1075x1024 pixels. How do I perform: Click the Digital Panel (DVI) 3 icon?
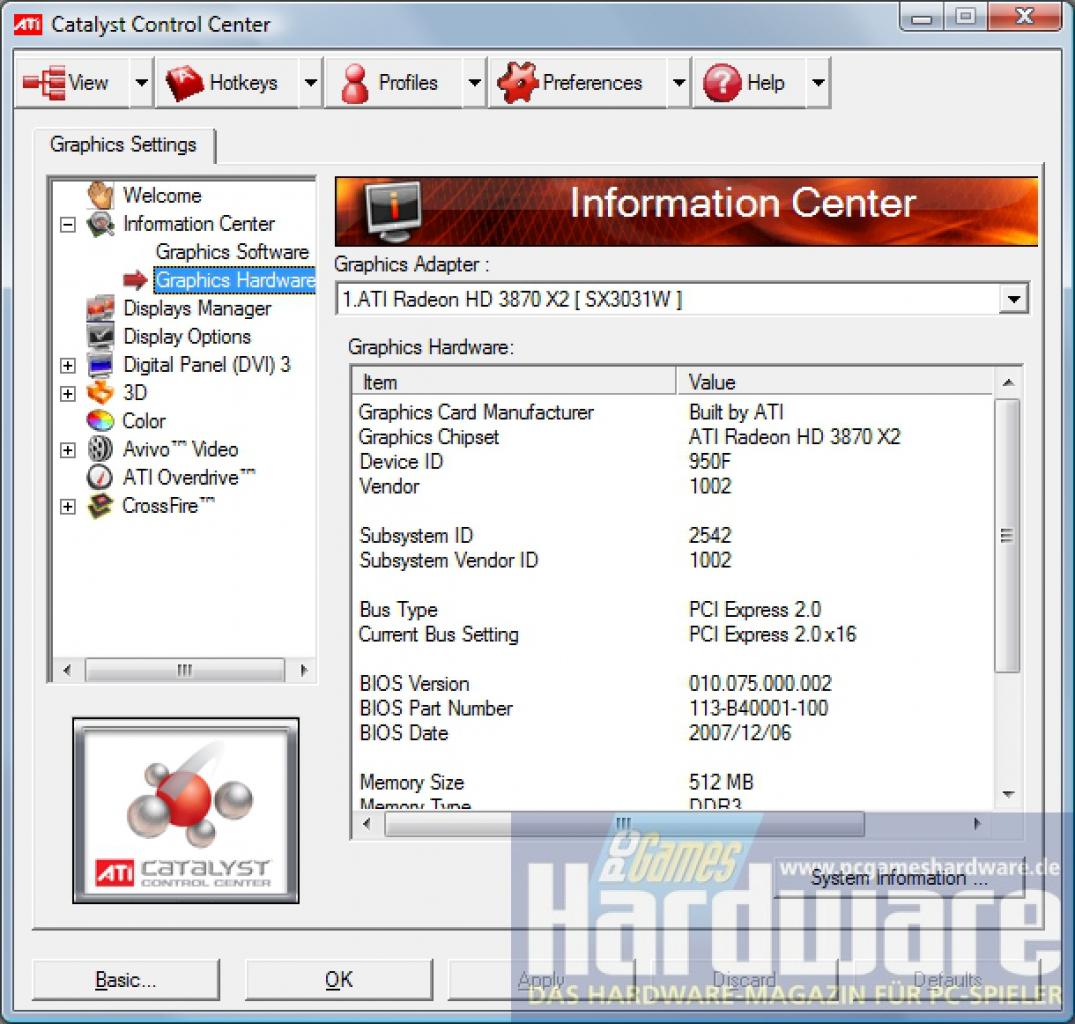100,365
